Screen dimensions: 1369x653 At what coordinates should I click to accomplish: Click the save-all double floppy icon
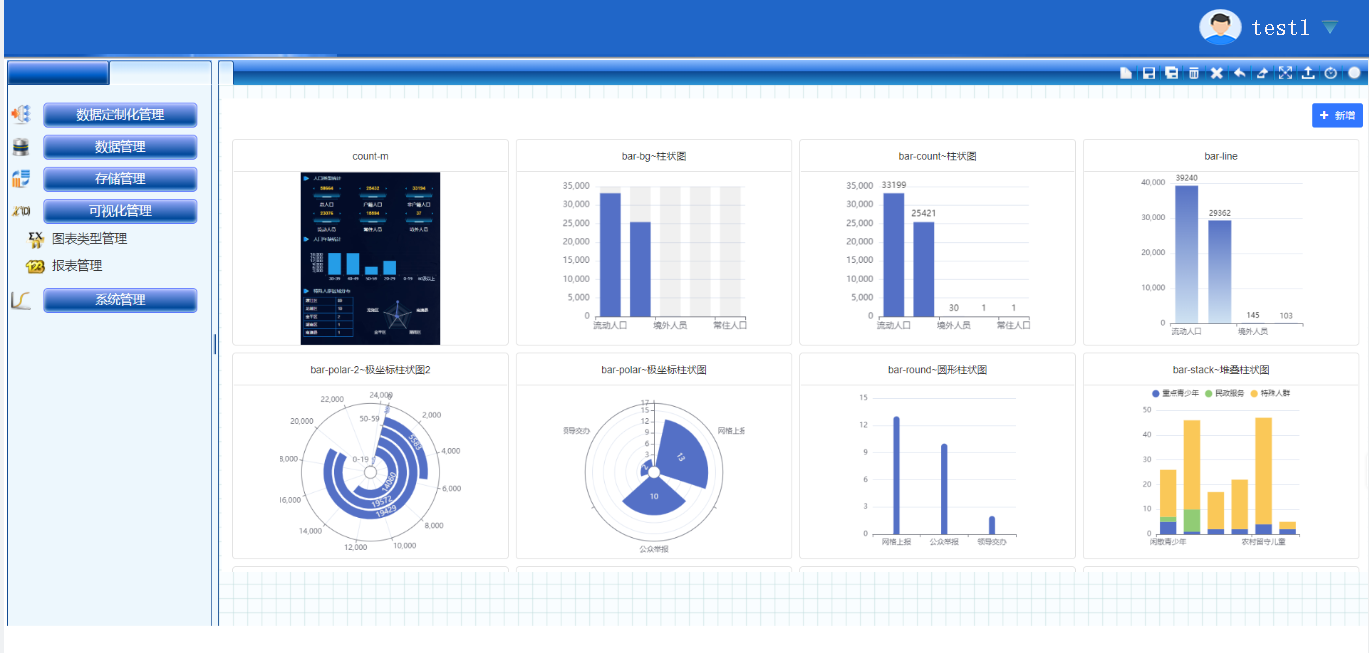point(1171,73)
